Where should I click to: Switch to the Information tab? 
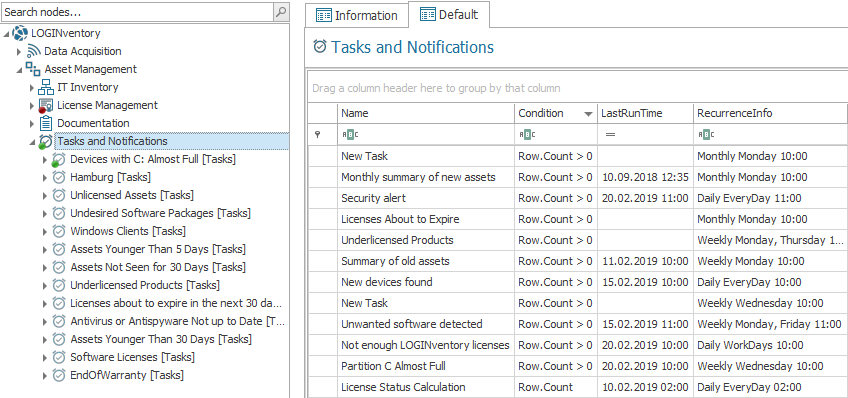(357, 16)
